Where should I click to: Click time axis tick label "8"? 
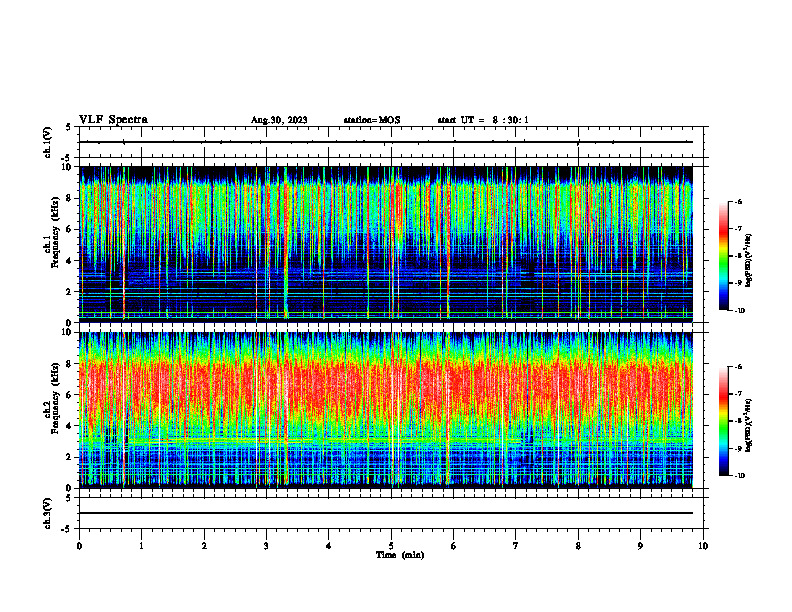(x=578, y=546)
